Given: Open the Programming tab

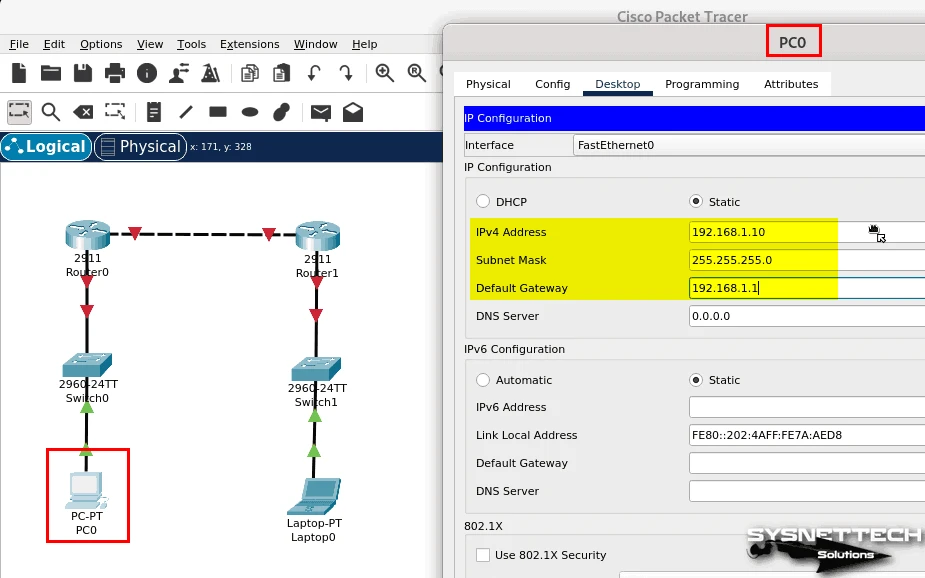Looking at the screenshot, I should 702,84.
